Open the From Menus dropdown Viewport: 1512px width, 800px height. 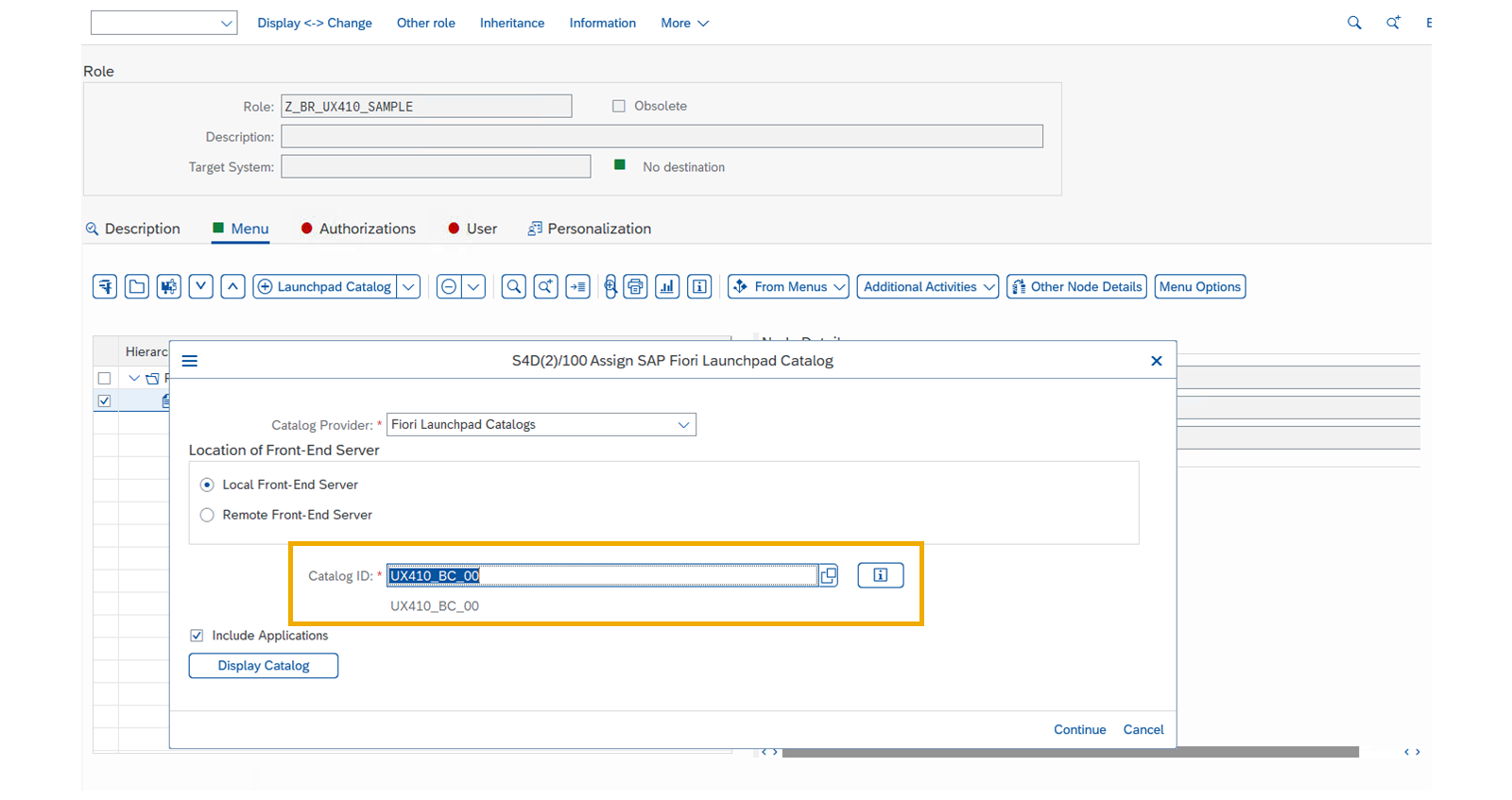click(788, 286)
